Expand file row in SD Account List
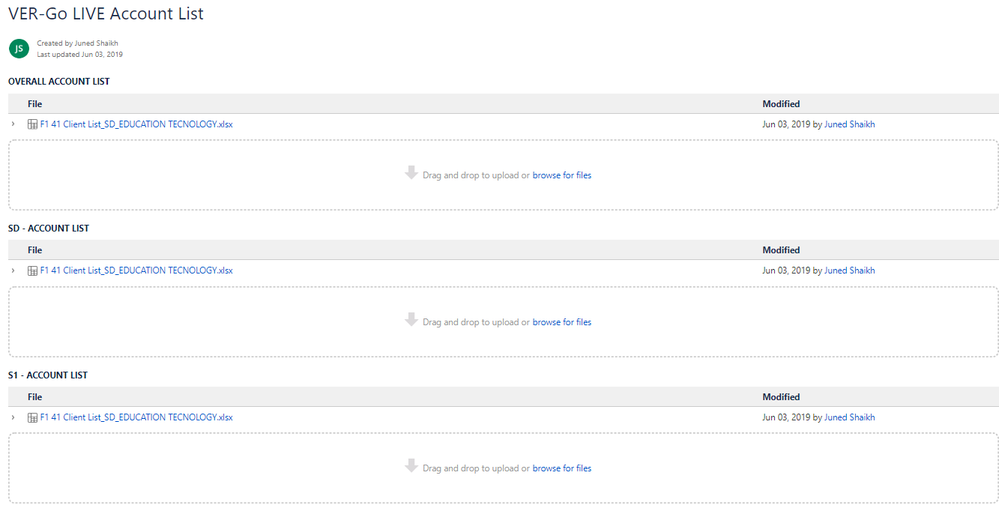The width and height of the screenshot is (999, 505). [x=13, y=271]
